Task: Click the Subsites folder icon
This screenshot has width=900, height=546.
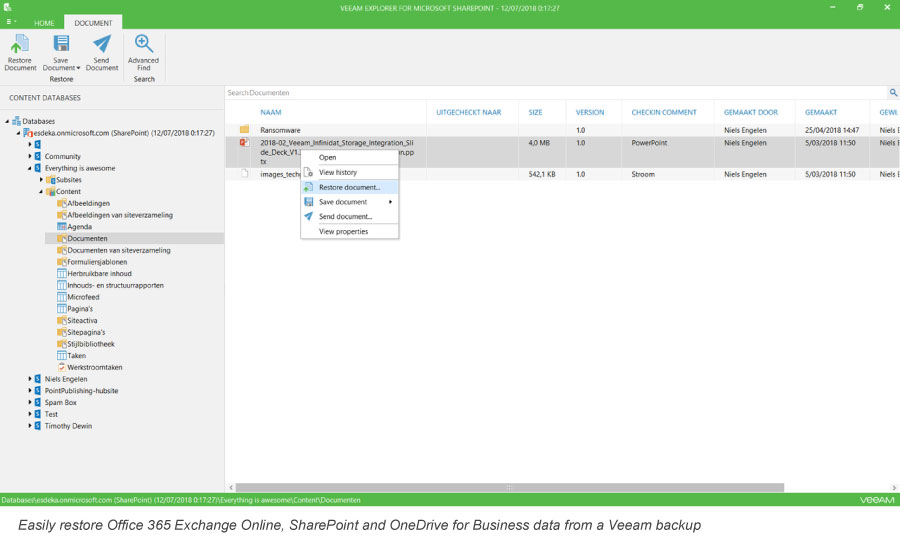Action: pyautogui.click(x=51, y=180)
